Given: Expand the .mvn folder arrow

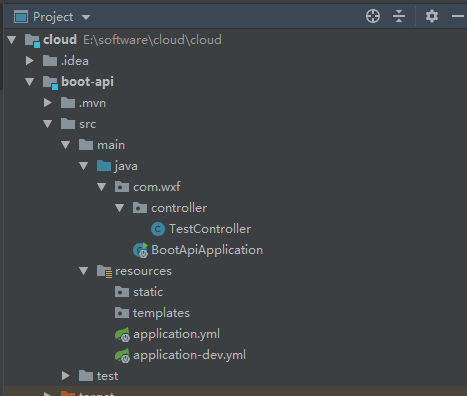Looking at the screenshot, I should click(48, 103).
